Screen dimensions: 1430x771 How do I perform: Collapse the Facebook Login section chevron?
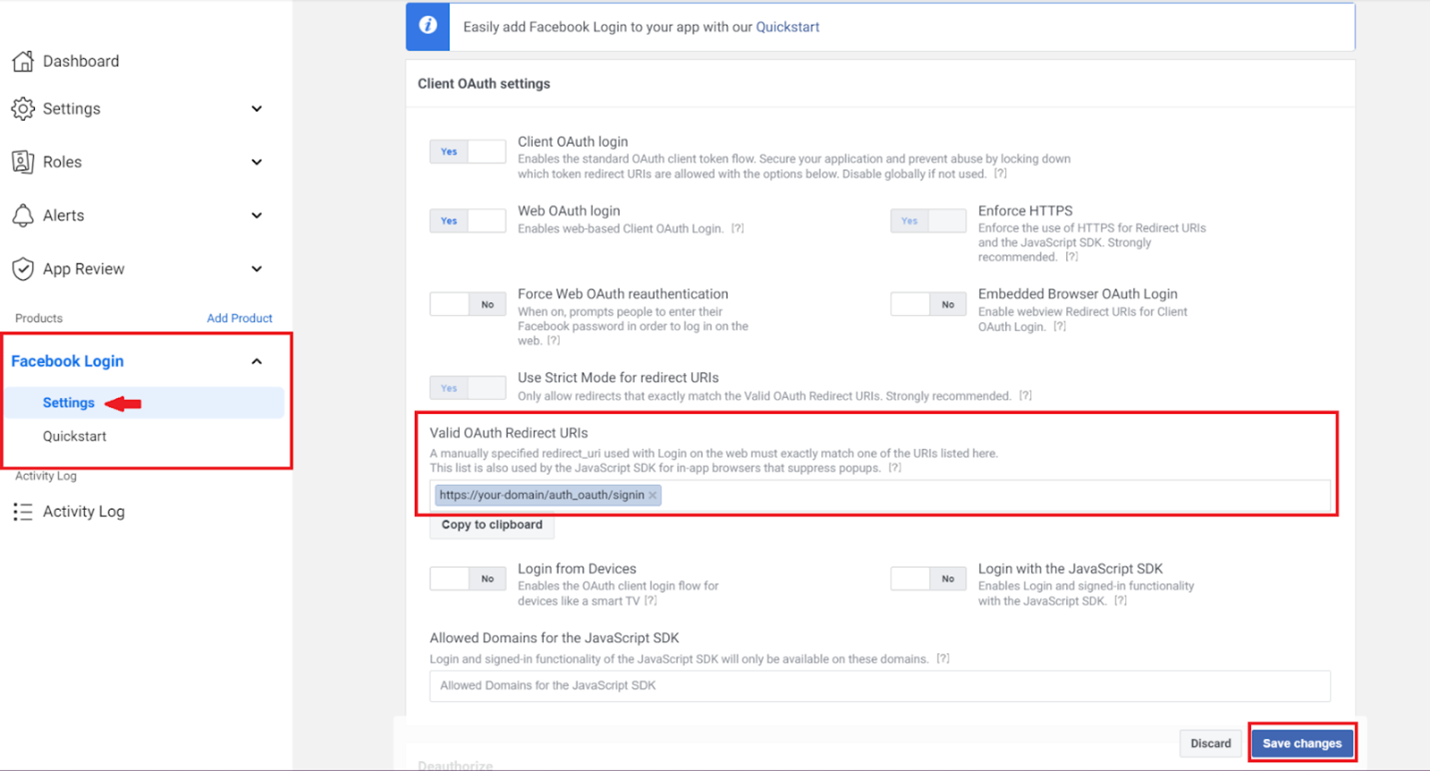click(257, 361)
